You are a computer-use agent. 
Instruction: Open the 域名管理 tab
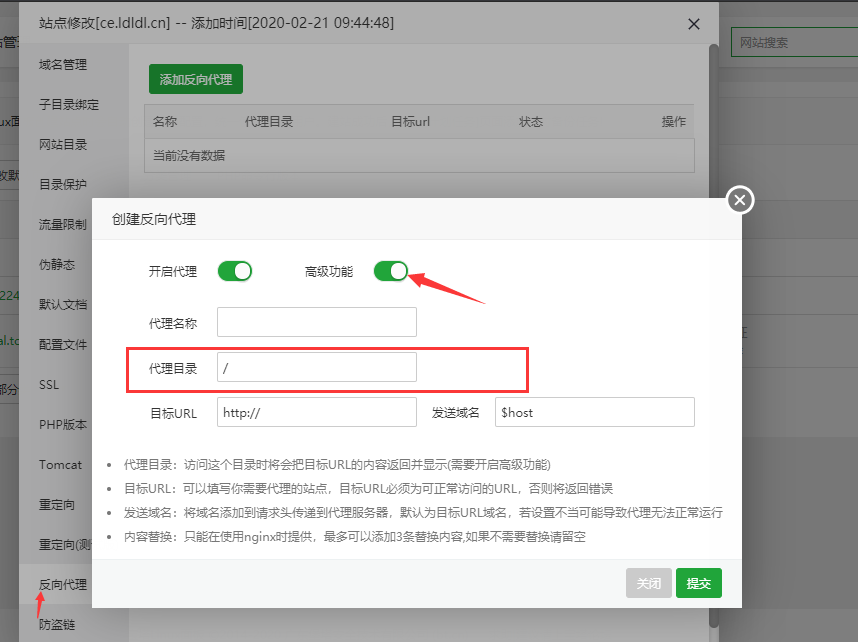[x=63, y=65]
